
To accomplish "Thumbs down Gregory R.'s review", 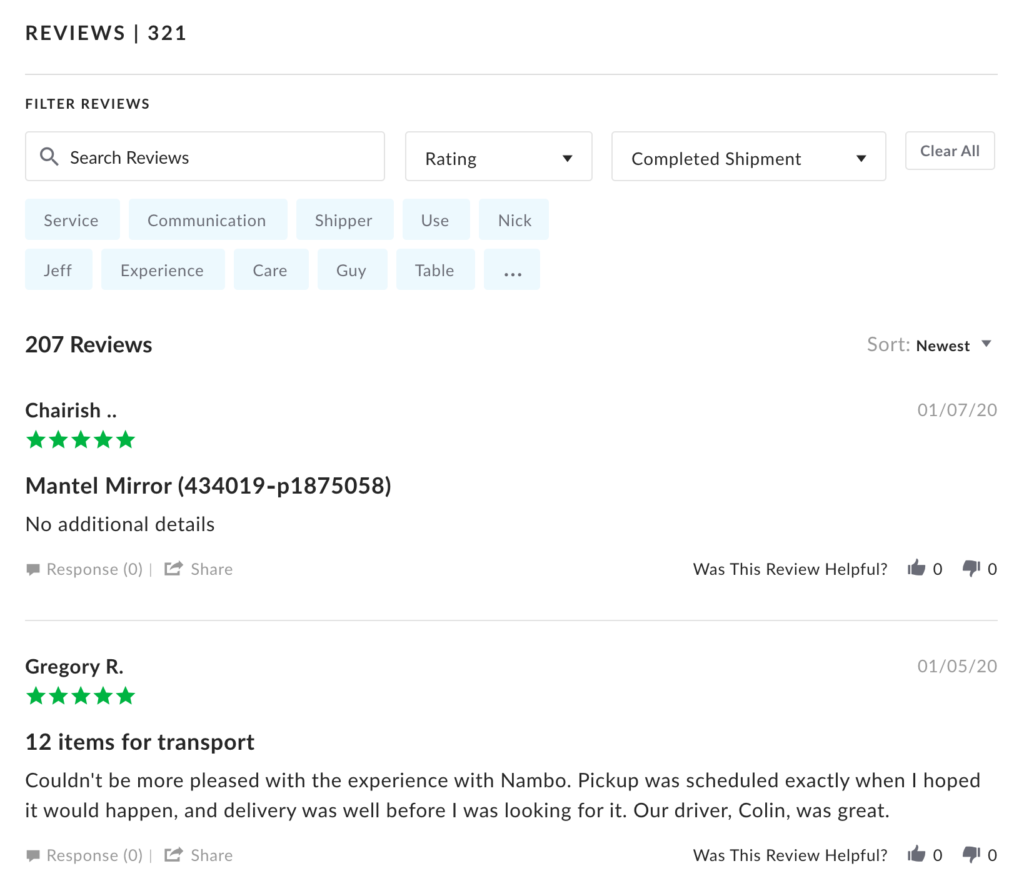I will [x=971, y=855].
